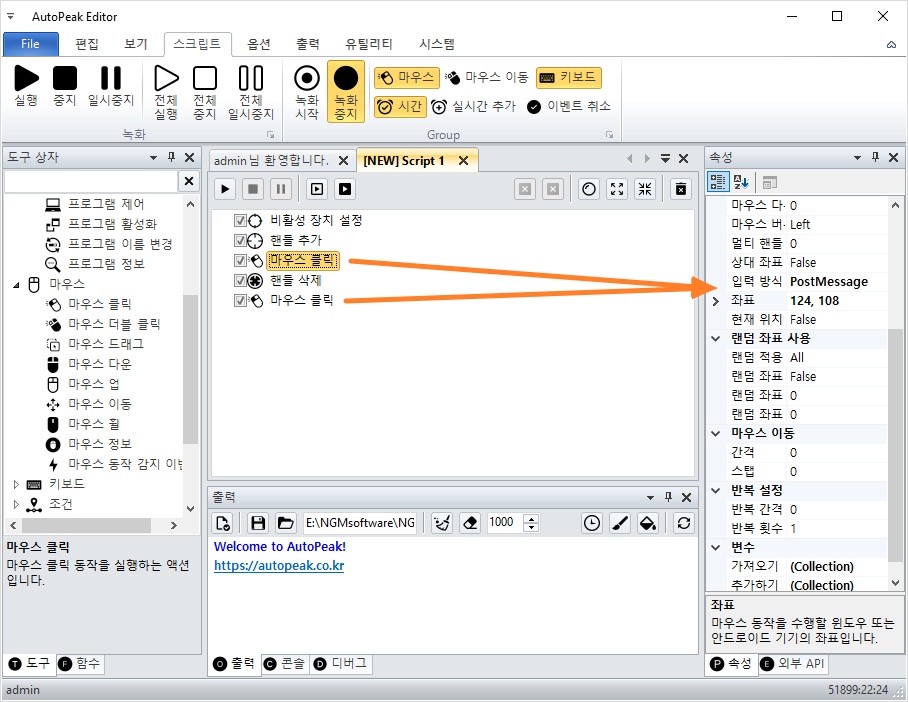Click expand-all icon in script toolbar
The height and width of the screenshot is (702, 908).
click(x=617, y=189)
